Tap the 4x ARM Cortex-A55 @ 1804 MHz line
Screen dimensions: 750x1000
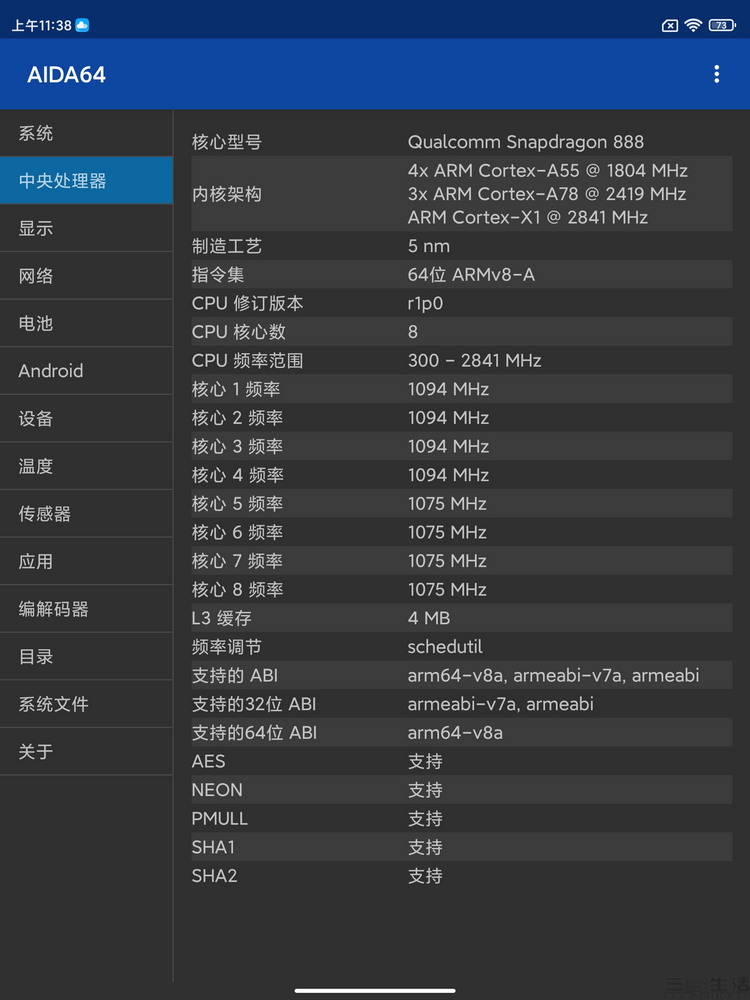548,171
